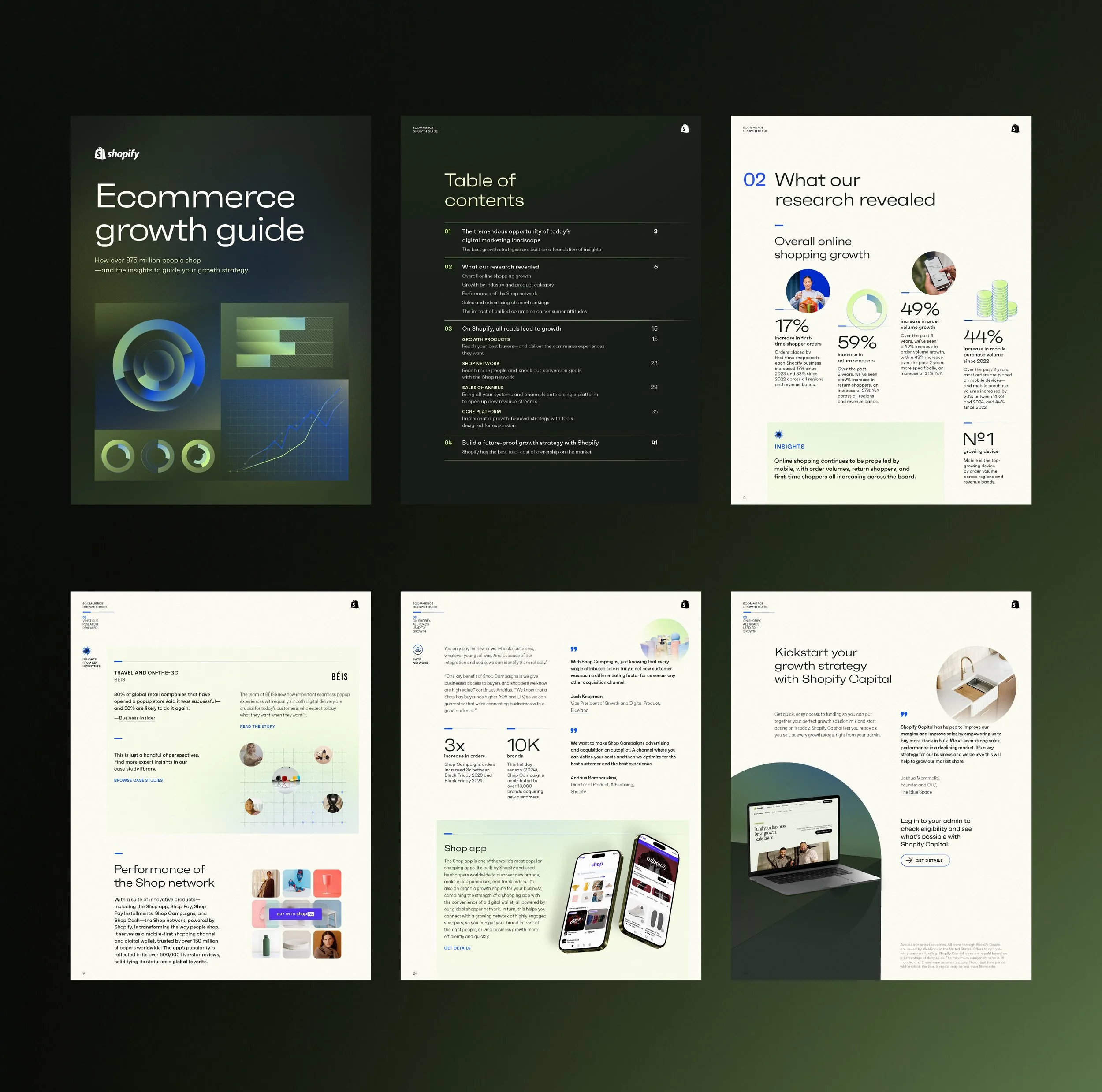Select Build a future-proof growth strategy entry

pos(530,443)
